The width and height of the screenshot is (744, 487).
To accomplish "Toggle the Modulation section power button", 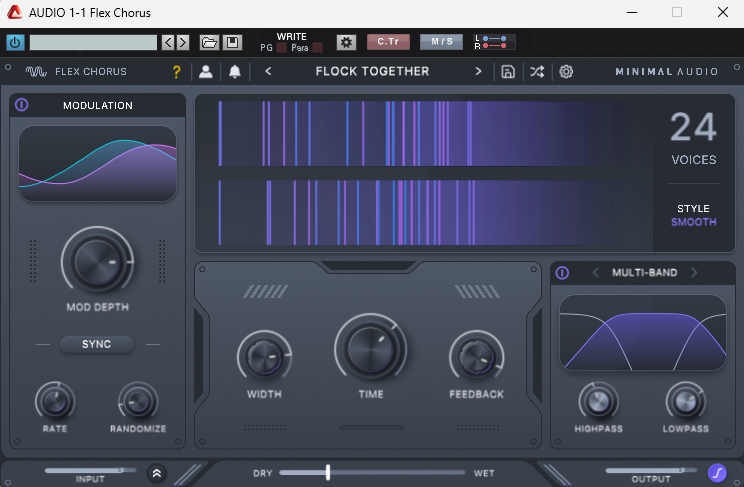I will pyautogui.click(x=22, y=105).
